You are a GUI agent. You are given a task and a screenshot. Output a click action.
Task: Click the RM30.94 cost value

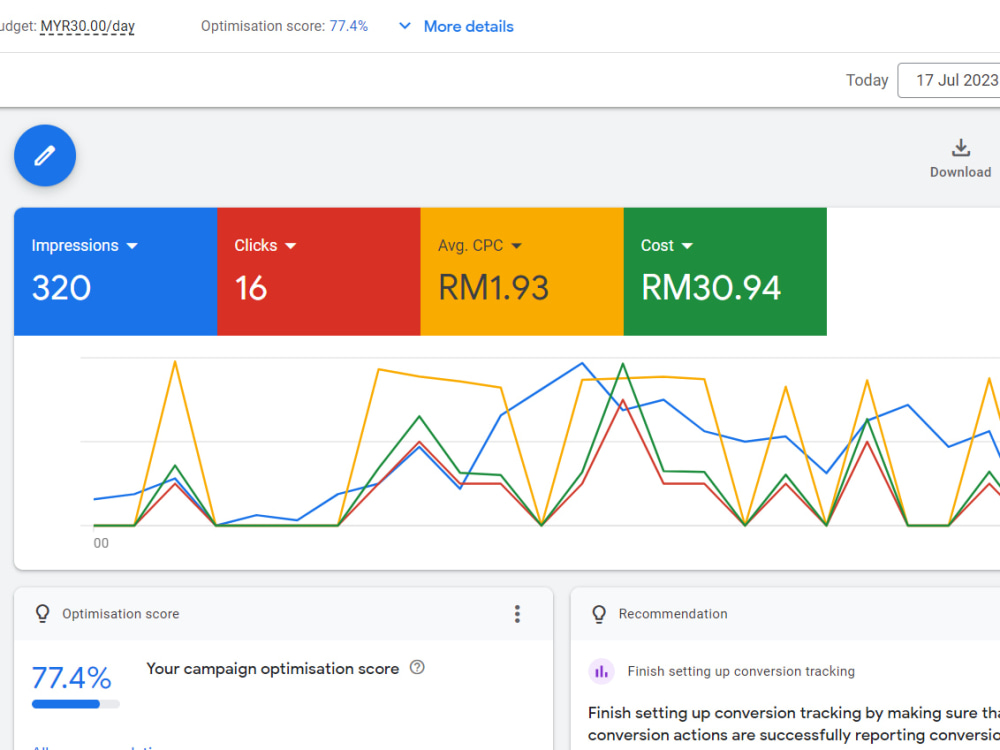coord(710,288)
